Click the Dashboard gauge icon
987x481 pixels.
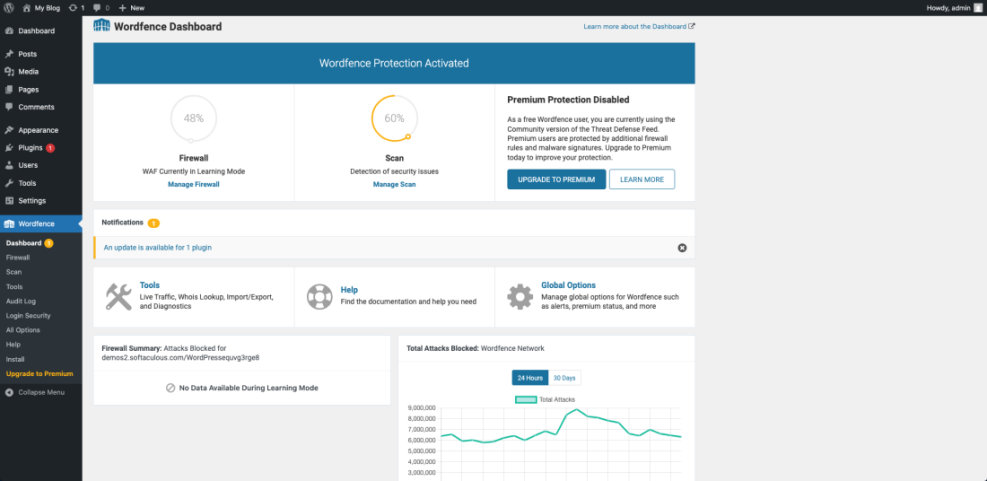coord(9,31)
